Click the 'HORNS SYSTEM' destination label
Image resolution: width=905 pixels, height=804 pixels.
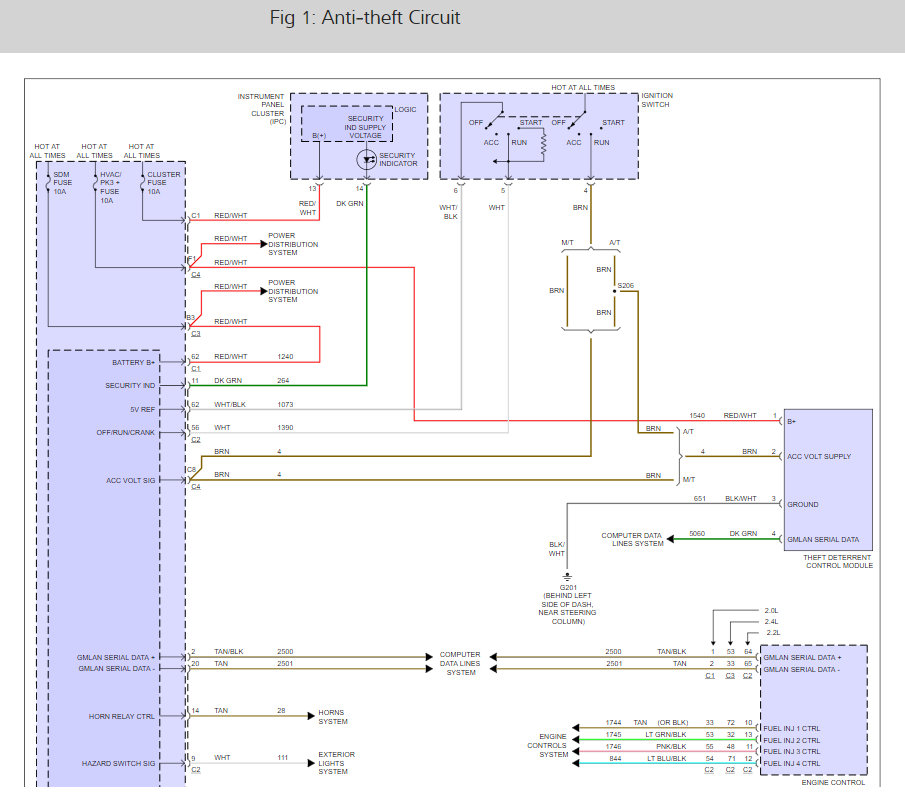click(332, 717)
